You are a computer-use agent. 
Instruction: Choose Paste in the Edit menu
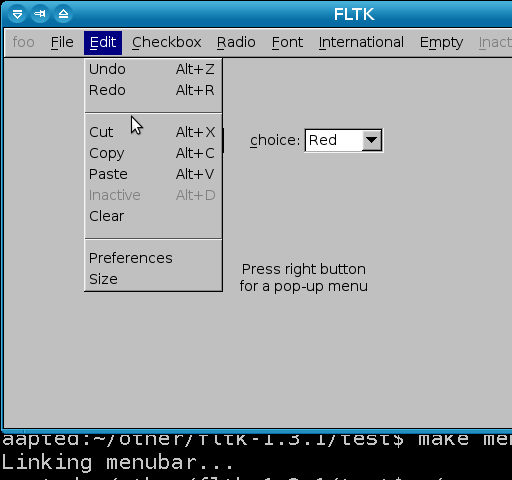pyautogui.click(x=153, y=174)
